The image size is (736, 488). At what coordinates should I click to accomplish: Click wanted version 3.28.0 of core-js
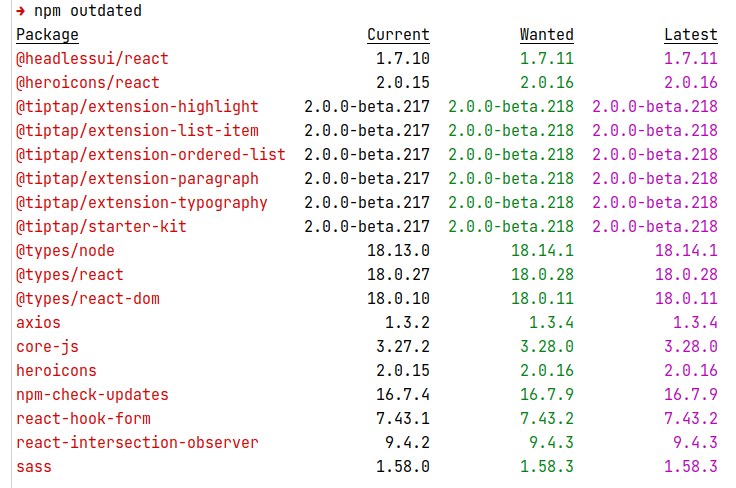pyautogui.click(x=547, y=346)
